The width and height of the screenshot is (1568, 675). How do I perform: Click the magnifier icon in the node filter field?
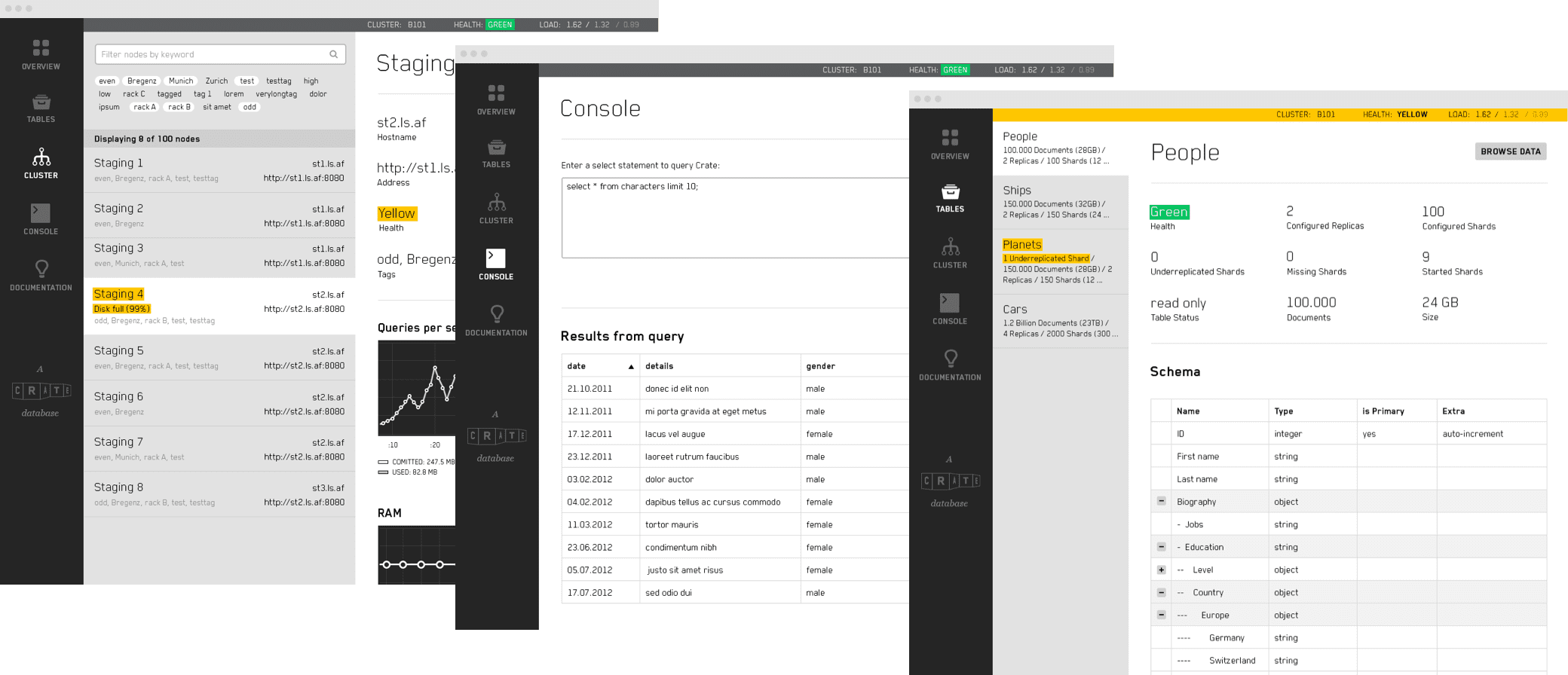(333, 54)
